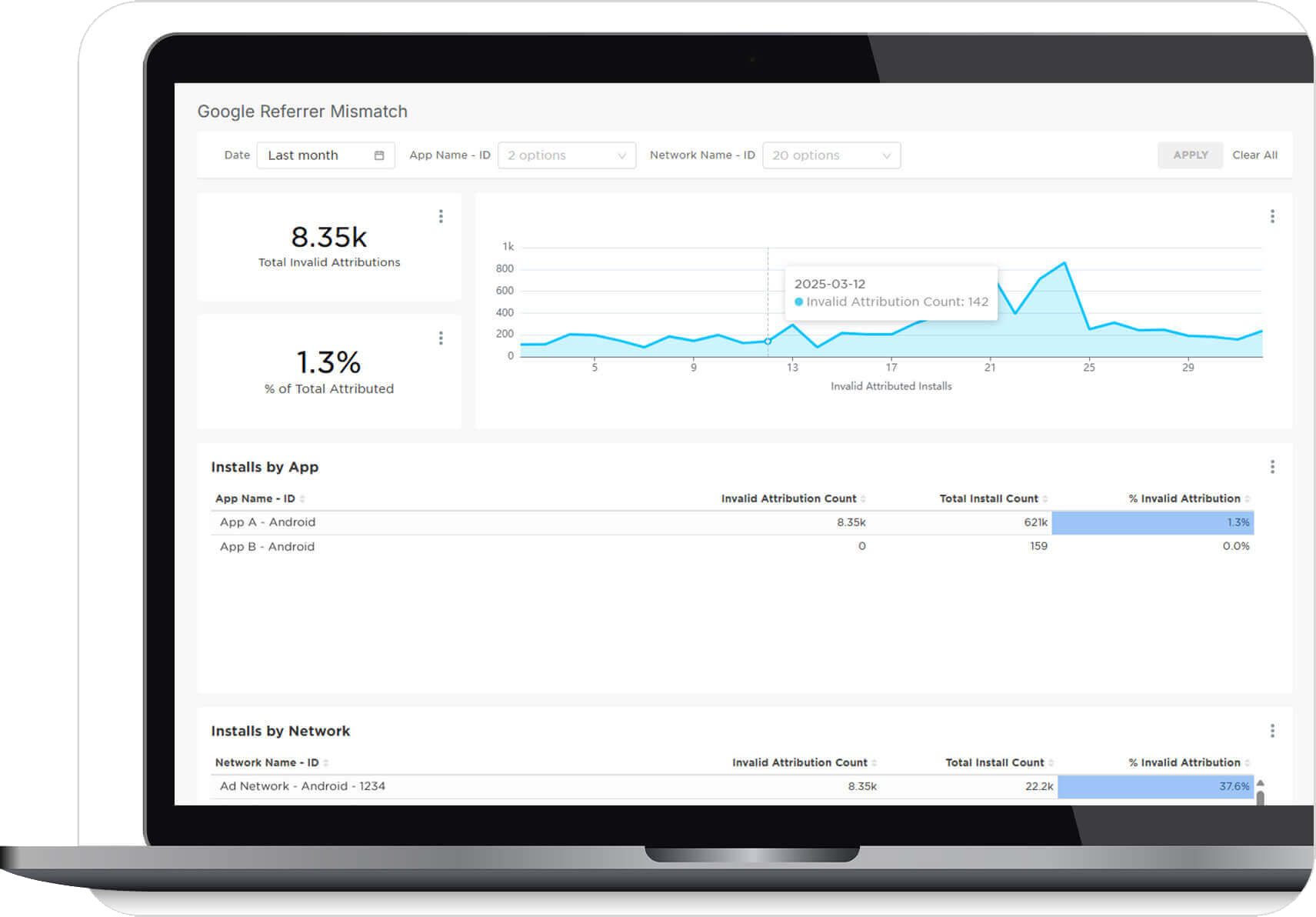Click the APPLY button
The width and height of the screenshot is (1316, 917).
(x=1190, y=155)
